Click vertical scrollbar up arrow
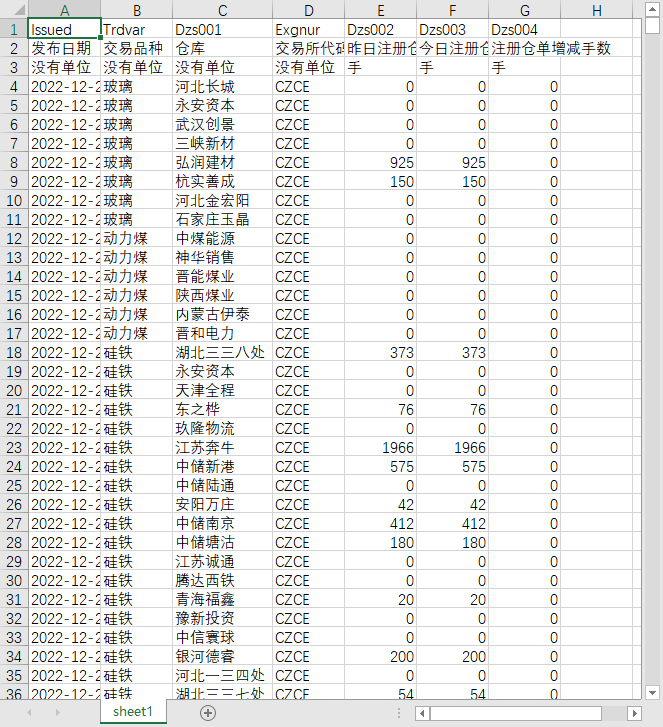The height and width of the screenshot is (727, 663). click(652, 9)
